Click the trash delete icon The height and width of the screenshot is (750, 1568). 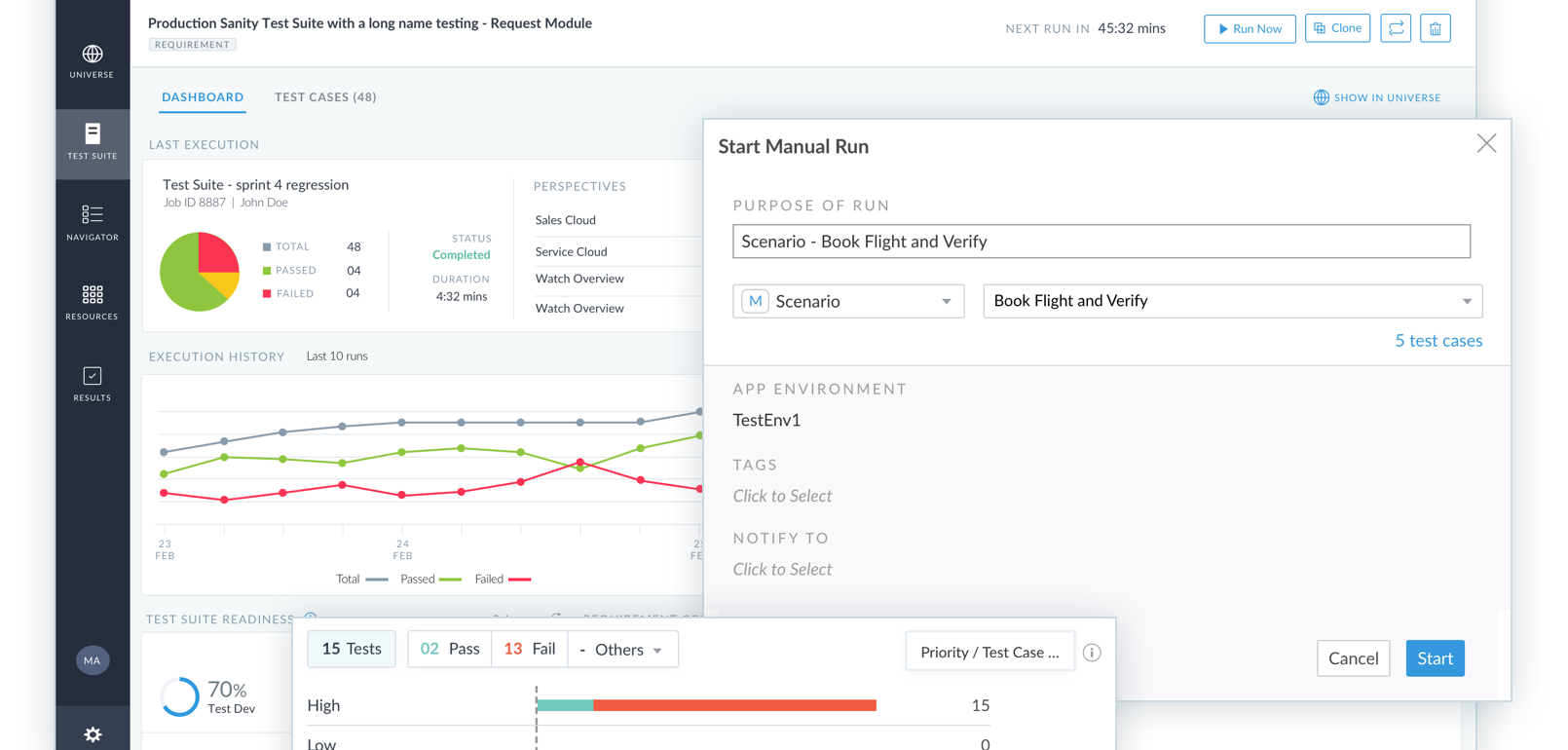[x=1435, y=29]
